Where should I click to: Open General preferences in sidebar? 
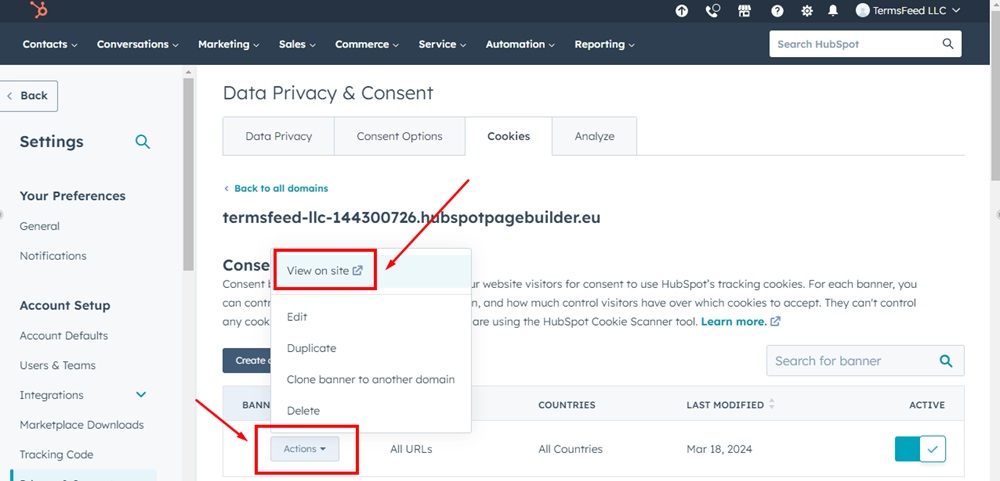(x=40, y=226)
